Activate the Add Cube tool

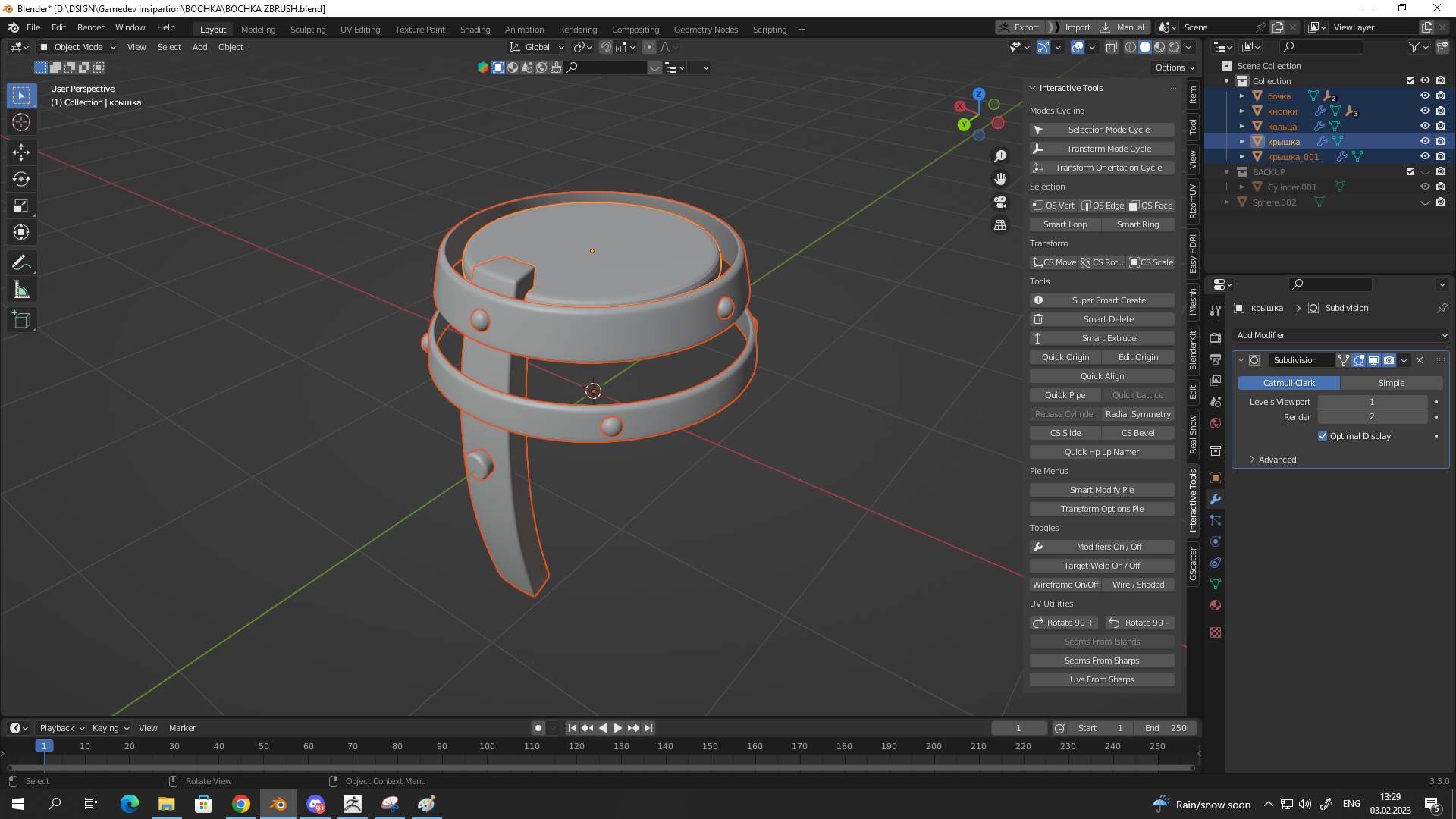[21, 320]
